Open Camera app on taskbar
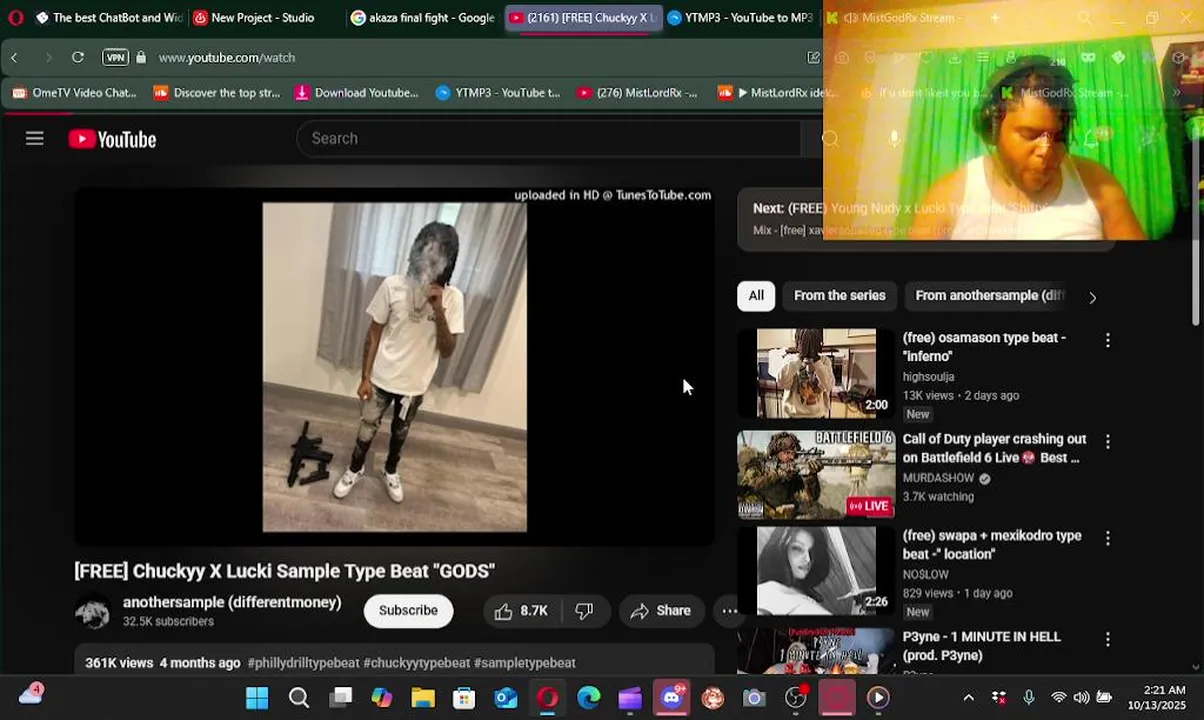 click(754, 698)
